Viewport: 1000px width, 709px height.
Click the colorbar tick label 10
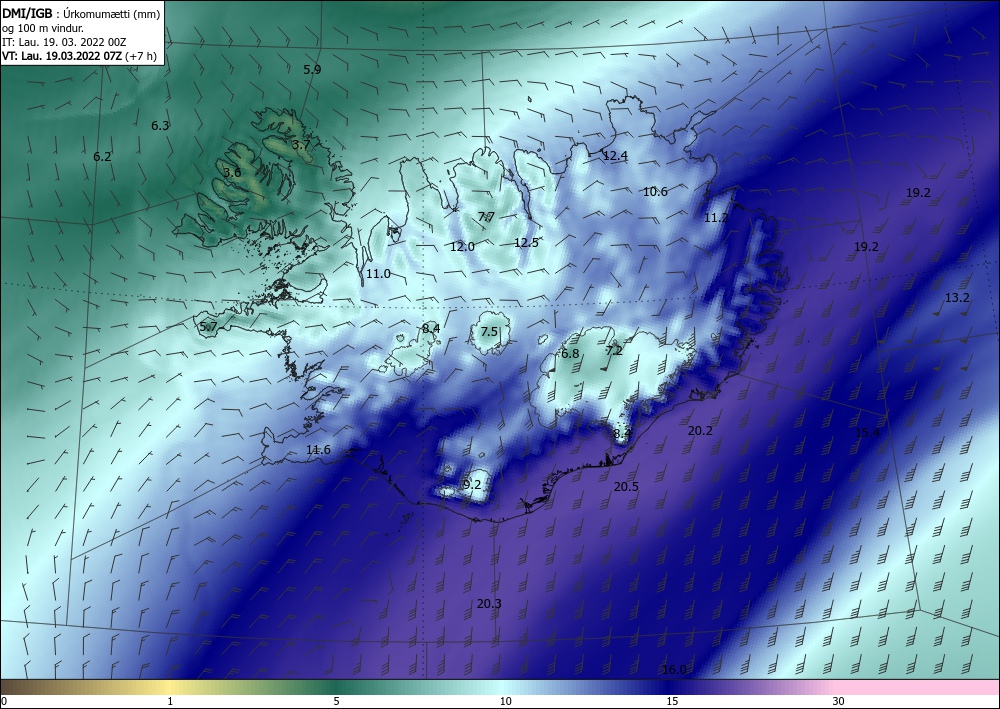[x=506, y=702]
